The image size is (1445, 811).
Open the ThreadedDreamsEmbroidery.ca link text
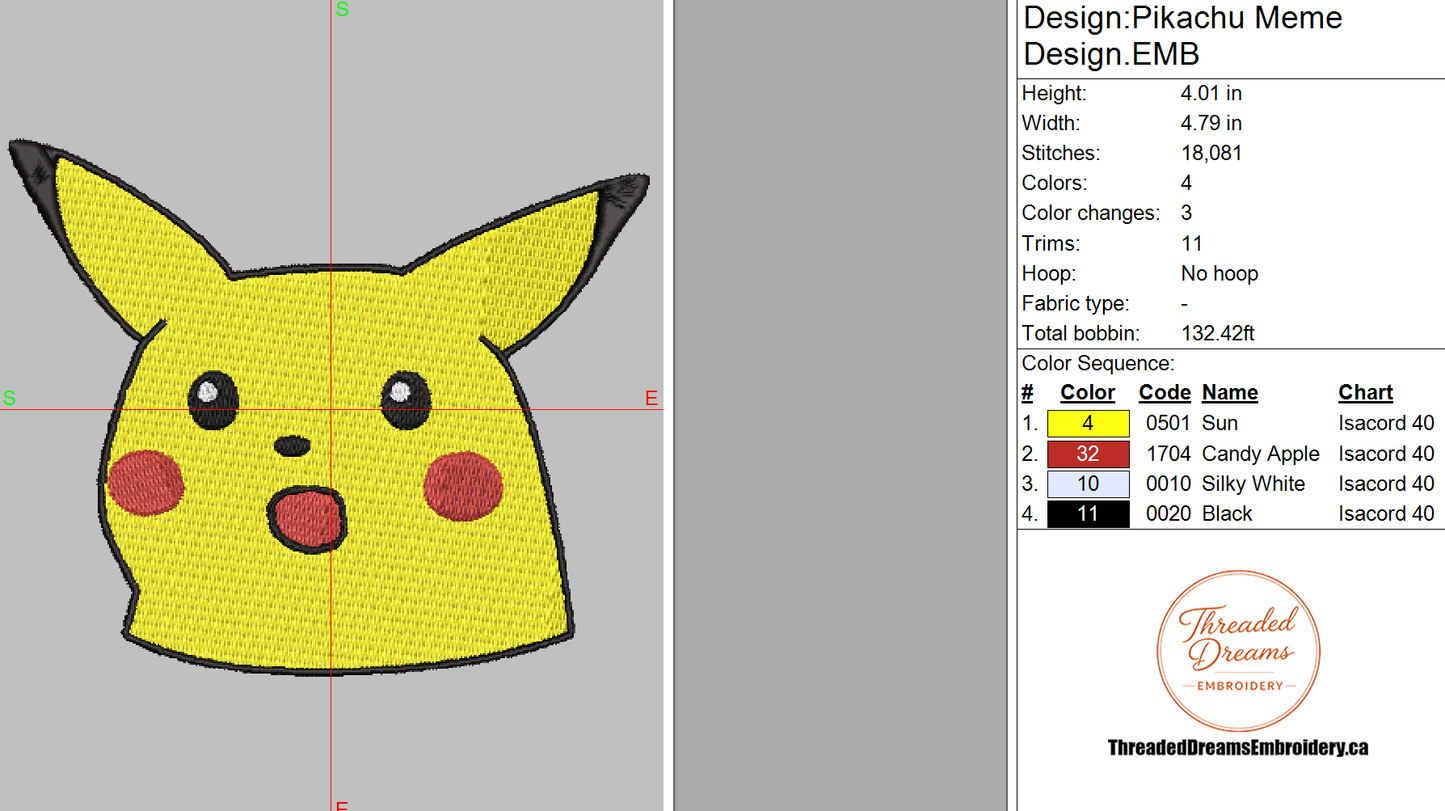(x=1238, y=747)
